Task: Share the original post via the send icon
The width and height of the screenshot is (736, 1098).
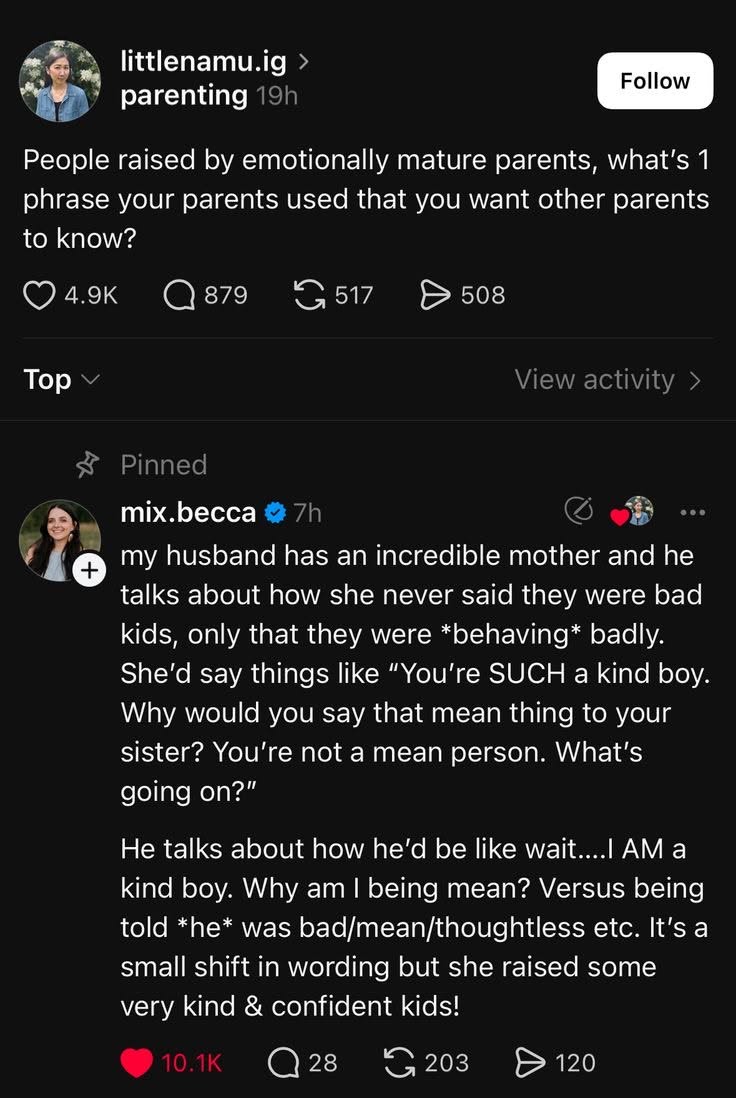Action: pyautogui.click(x=435, y=295)
